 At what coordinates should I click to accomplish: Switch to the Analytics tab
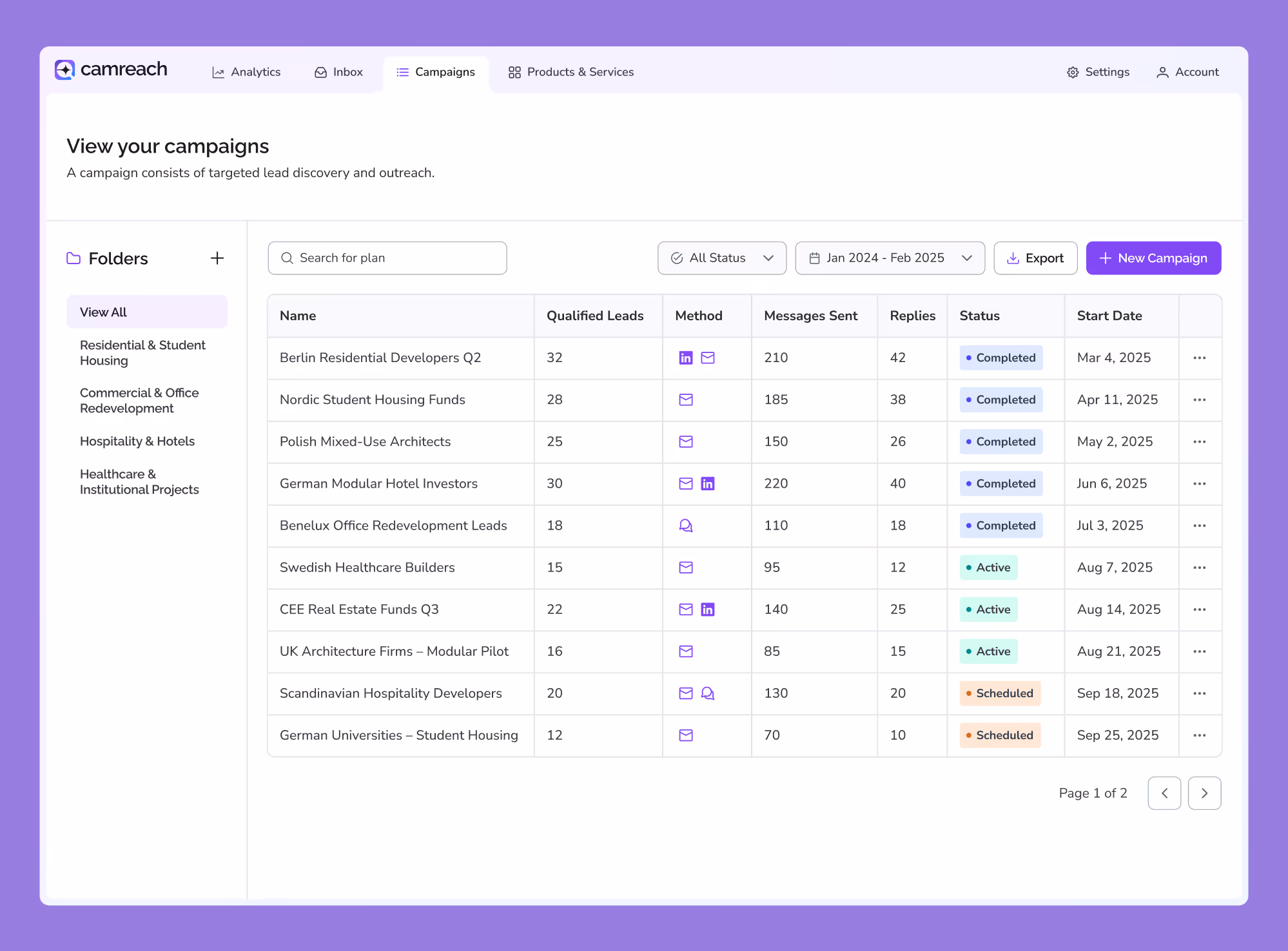[x=246, y=72]
